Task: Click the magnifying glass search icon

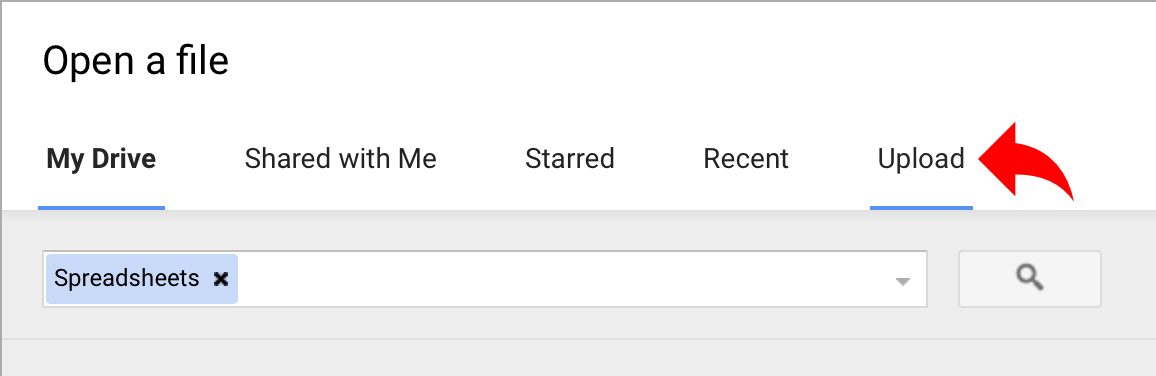Action: 1029,278
